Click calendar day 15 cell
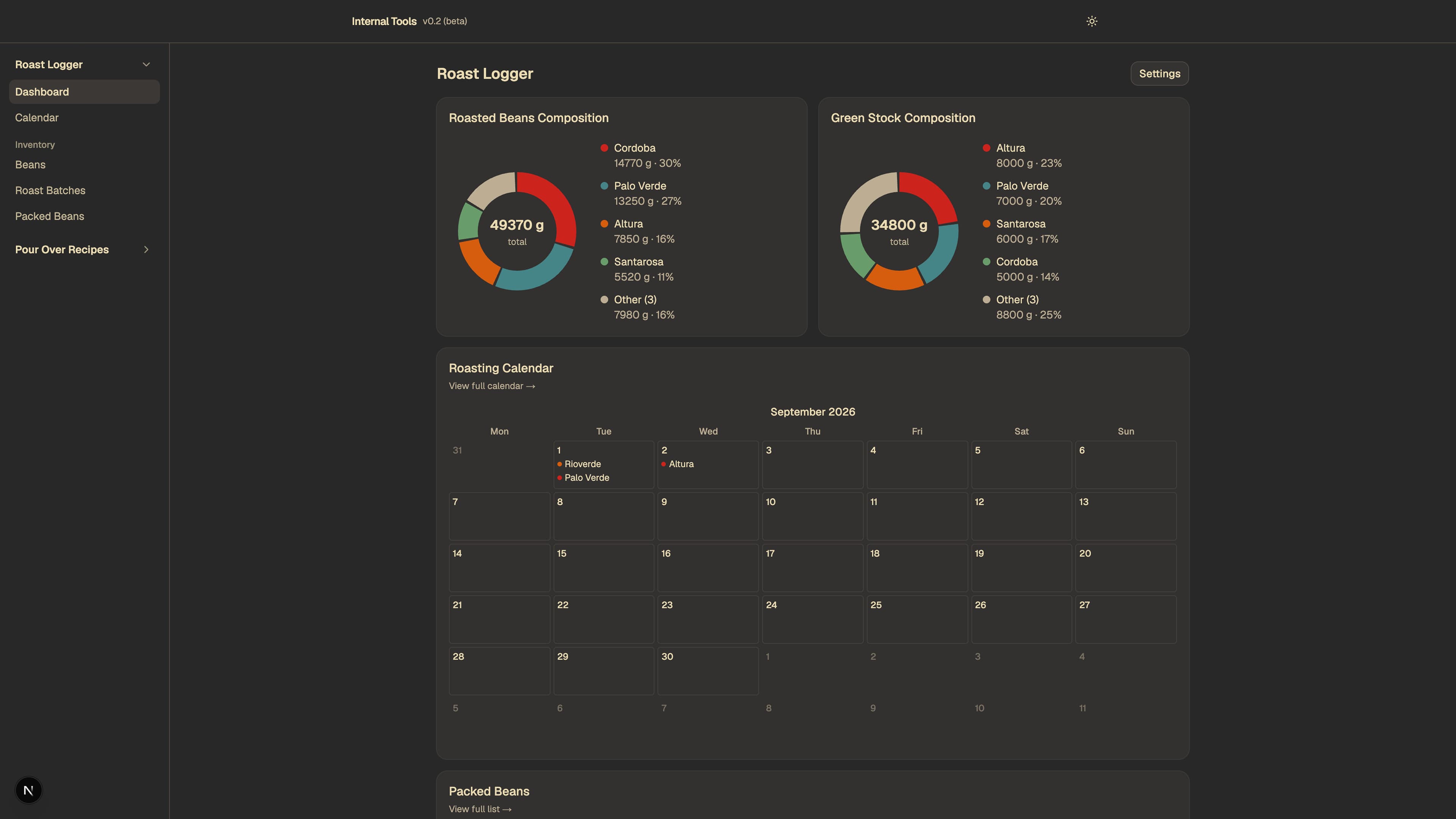This screenshot has height=819, width=1456. point(604,568)
